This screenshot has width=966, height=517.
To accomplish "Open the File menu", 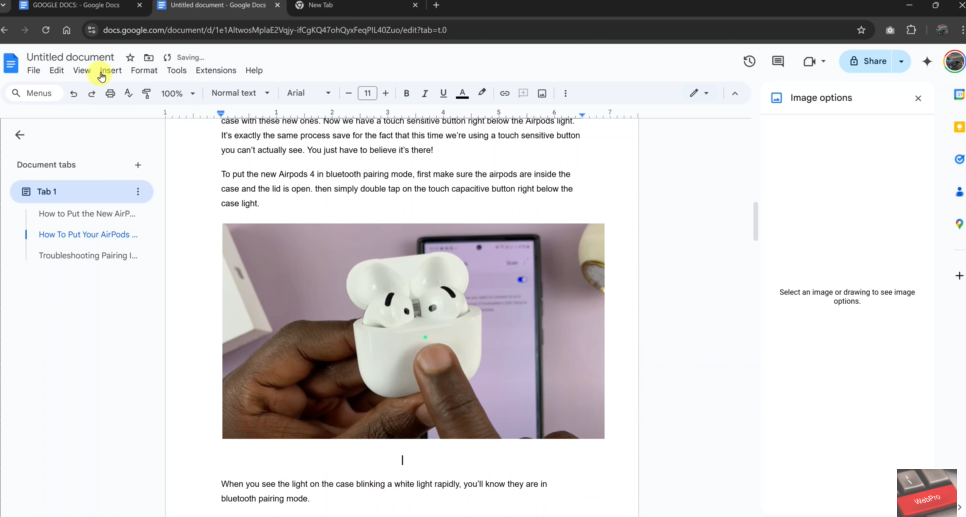I will [x=33, y=70].
